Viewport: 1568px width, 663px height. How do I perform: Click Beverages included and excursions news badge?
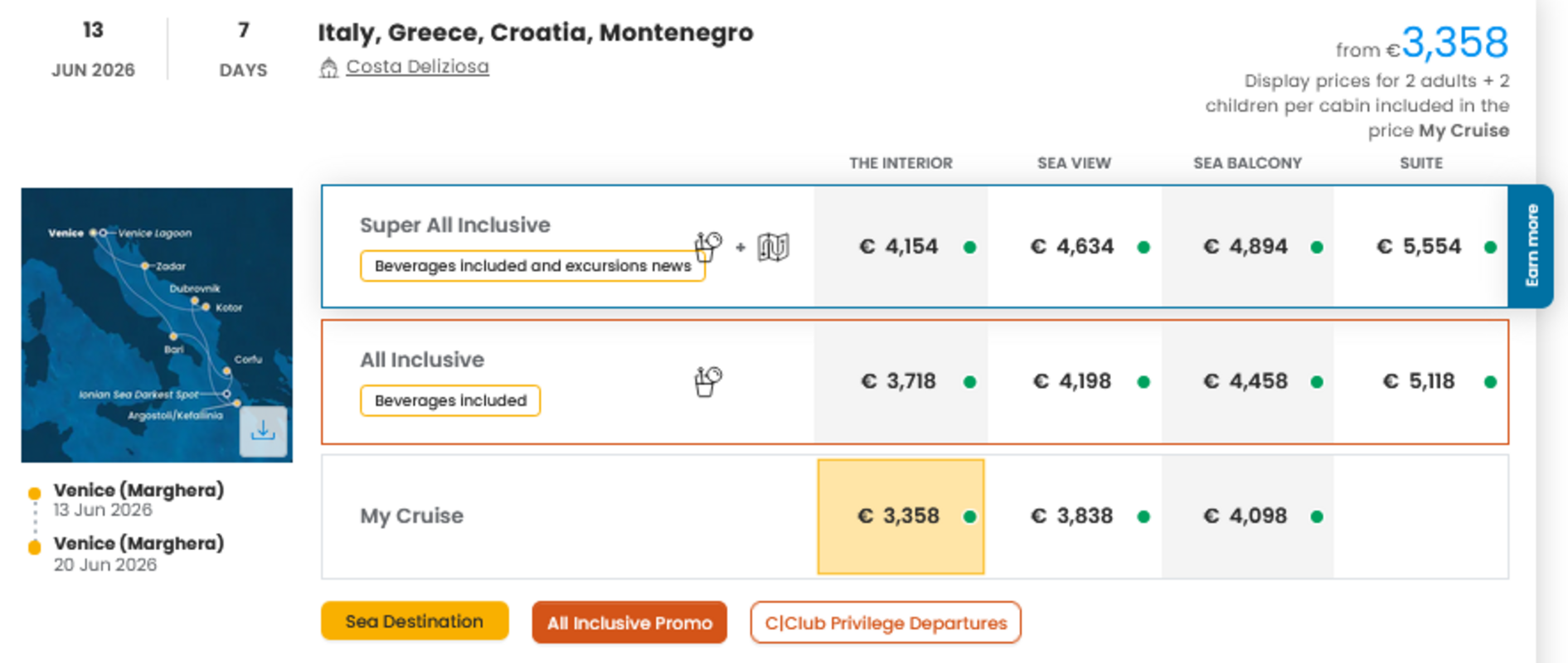532,266
